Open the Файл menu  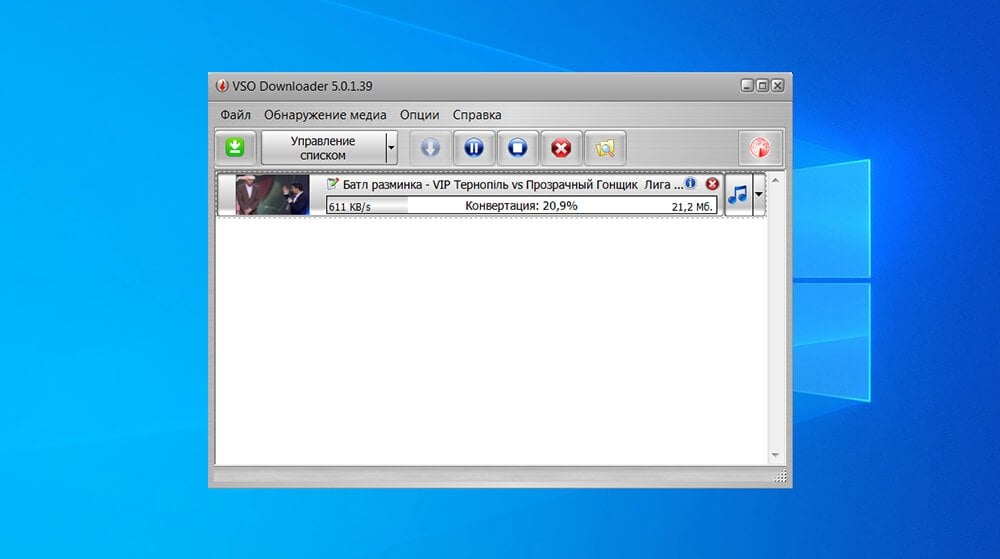[235, 115]
